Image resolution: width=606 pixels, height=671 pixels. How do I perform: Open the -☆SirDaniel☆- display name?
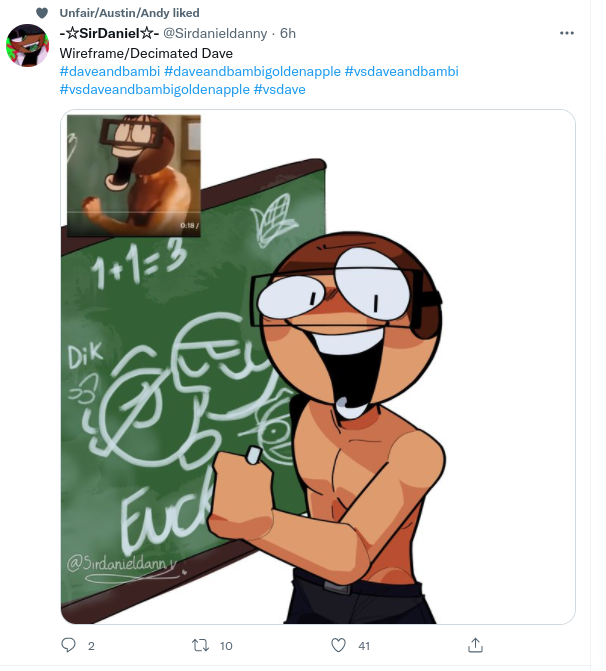click(x=109, y=33)
